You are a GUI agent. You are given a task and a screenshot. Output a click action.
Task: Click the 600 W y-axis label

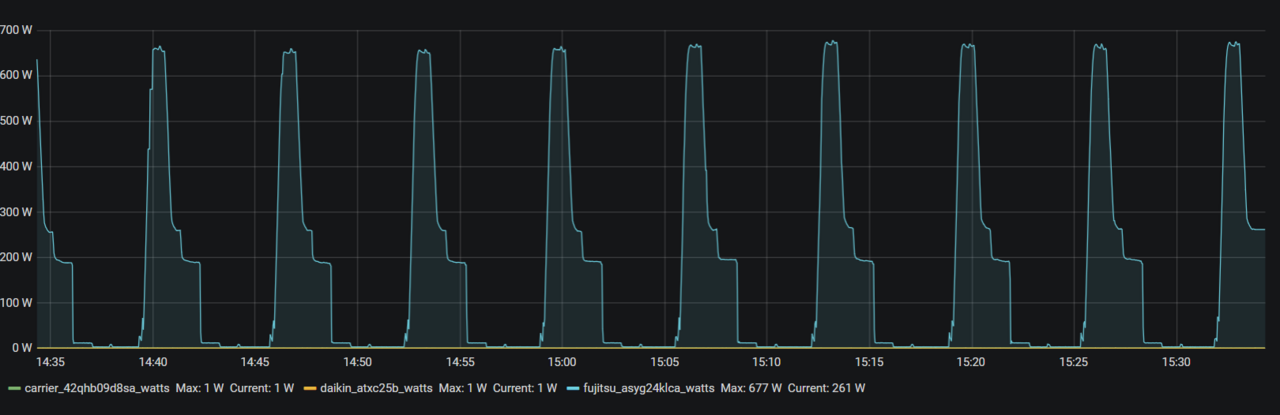point(16,75)
